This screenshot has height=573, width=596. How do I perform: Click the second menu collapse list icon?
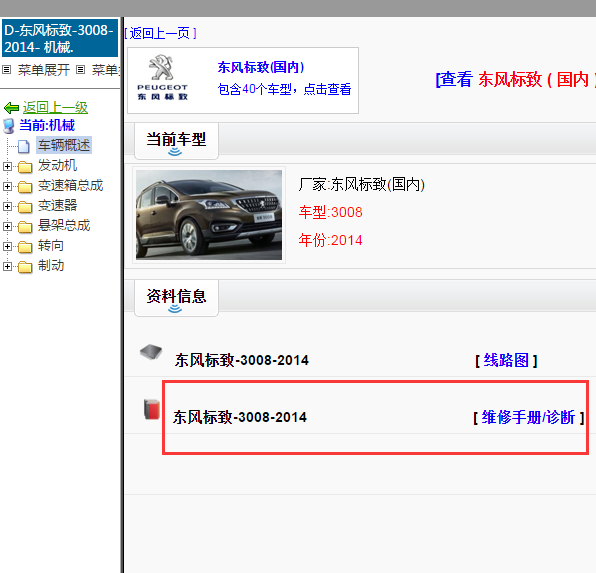[80, 70]
